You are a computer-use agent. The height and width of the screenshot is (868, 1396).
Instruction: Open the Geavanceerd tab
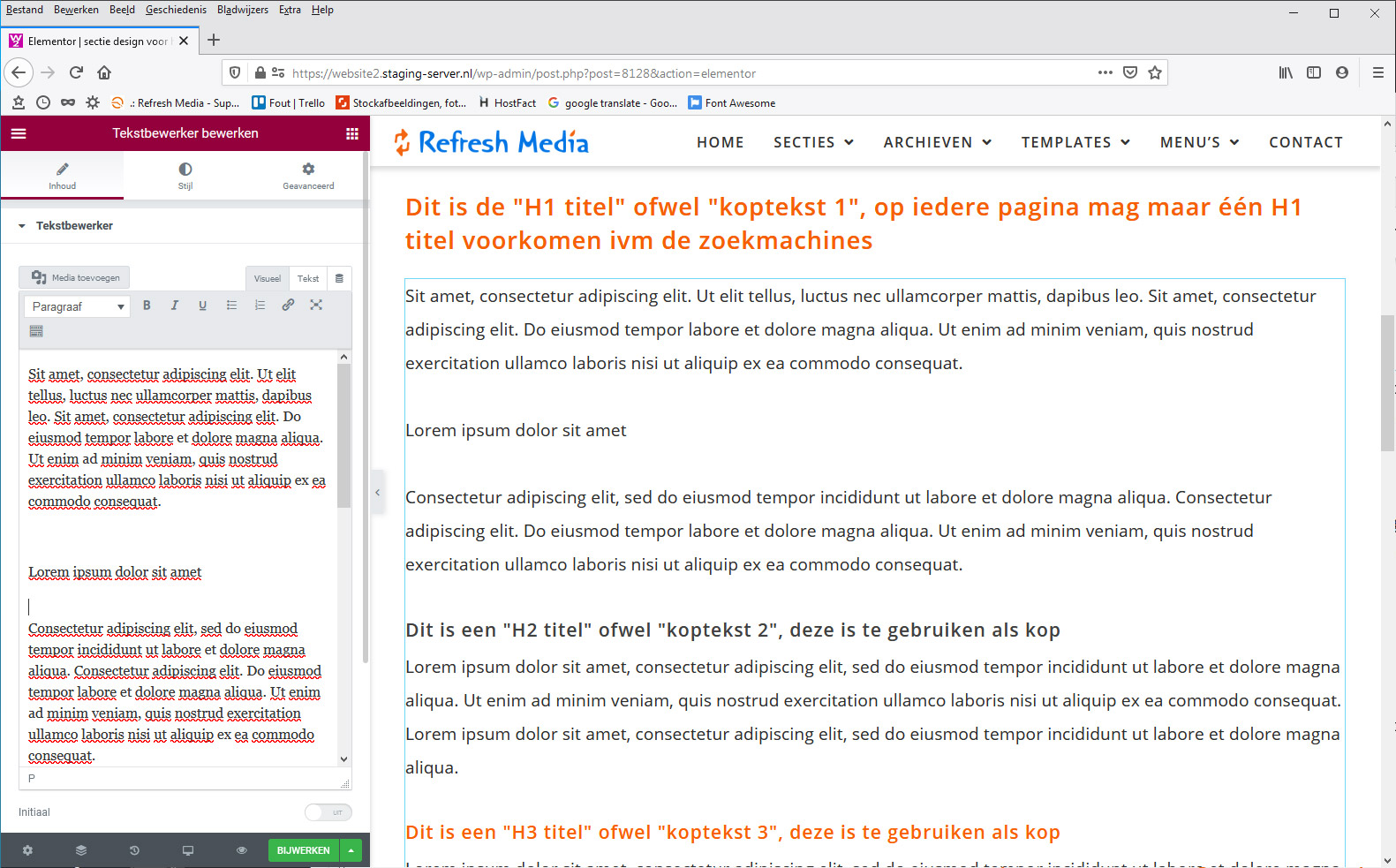point(308,175)
